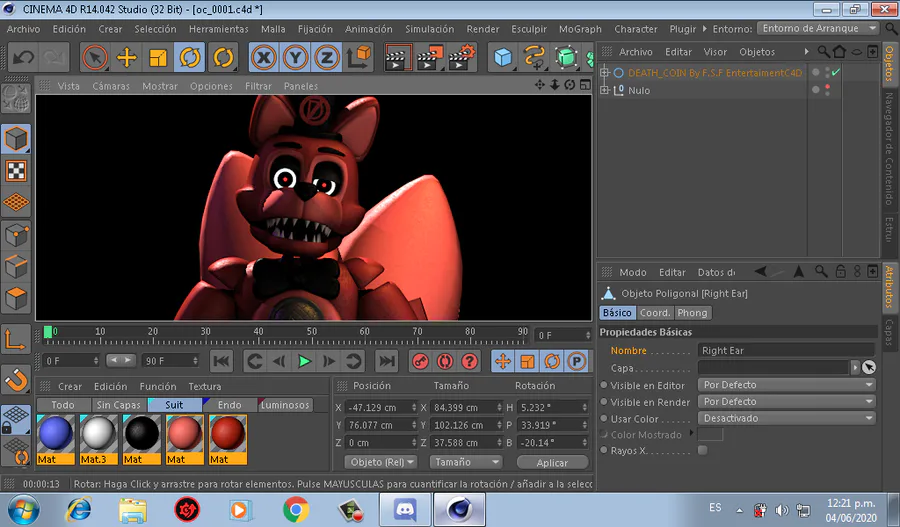Switch to the Coord. tab
Screen dimensions: 900x527
coord(655,313)
